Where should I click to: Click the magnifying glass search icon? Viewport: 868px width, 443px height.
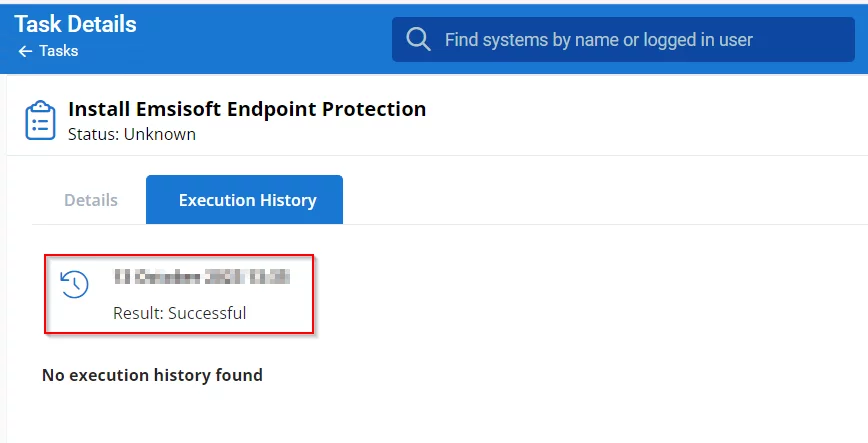click(419, 40)
